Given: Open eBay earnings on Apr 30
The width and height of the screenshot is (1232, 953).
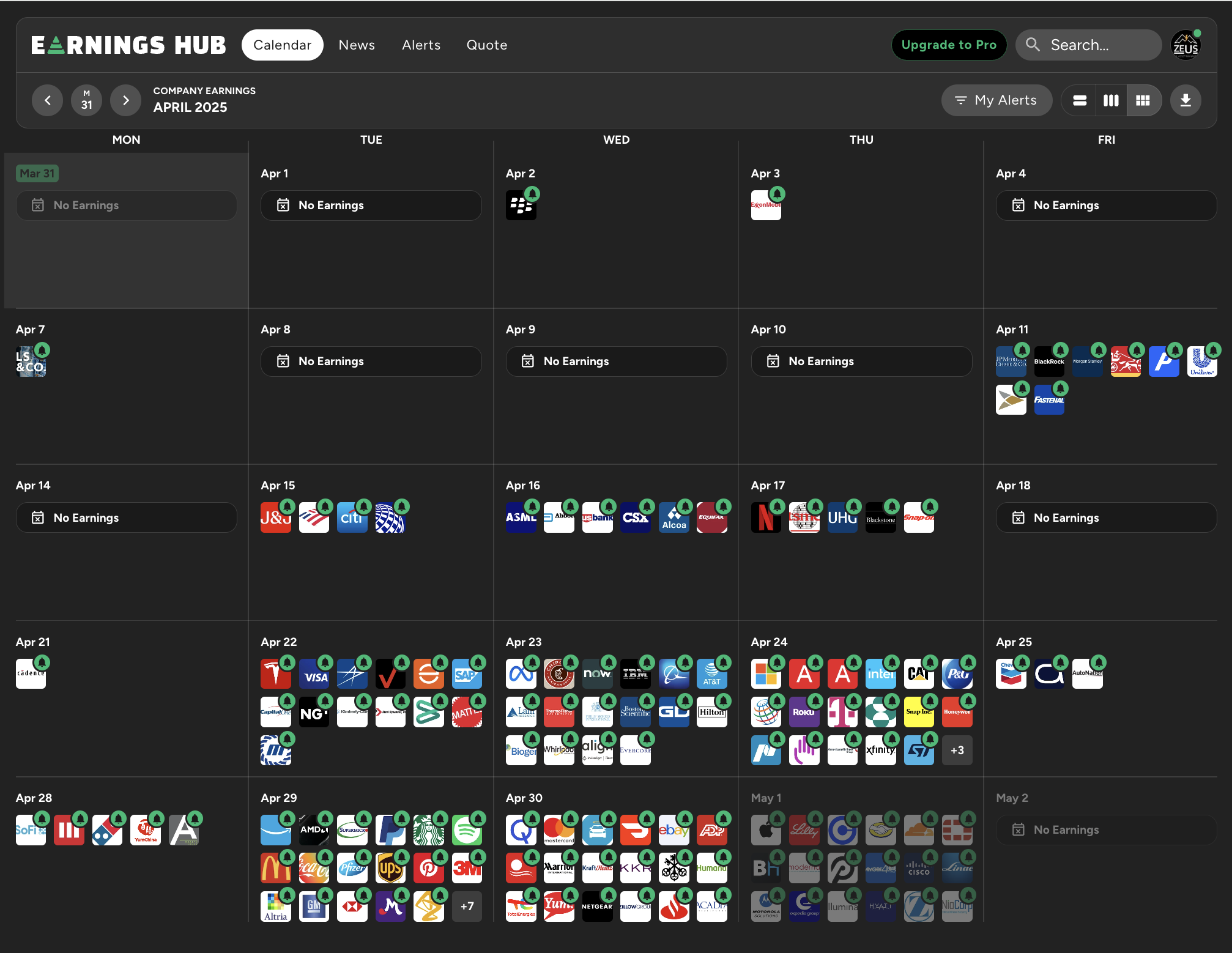Looking at the screenshot, I should tap(674, 830).
